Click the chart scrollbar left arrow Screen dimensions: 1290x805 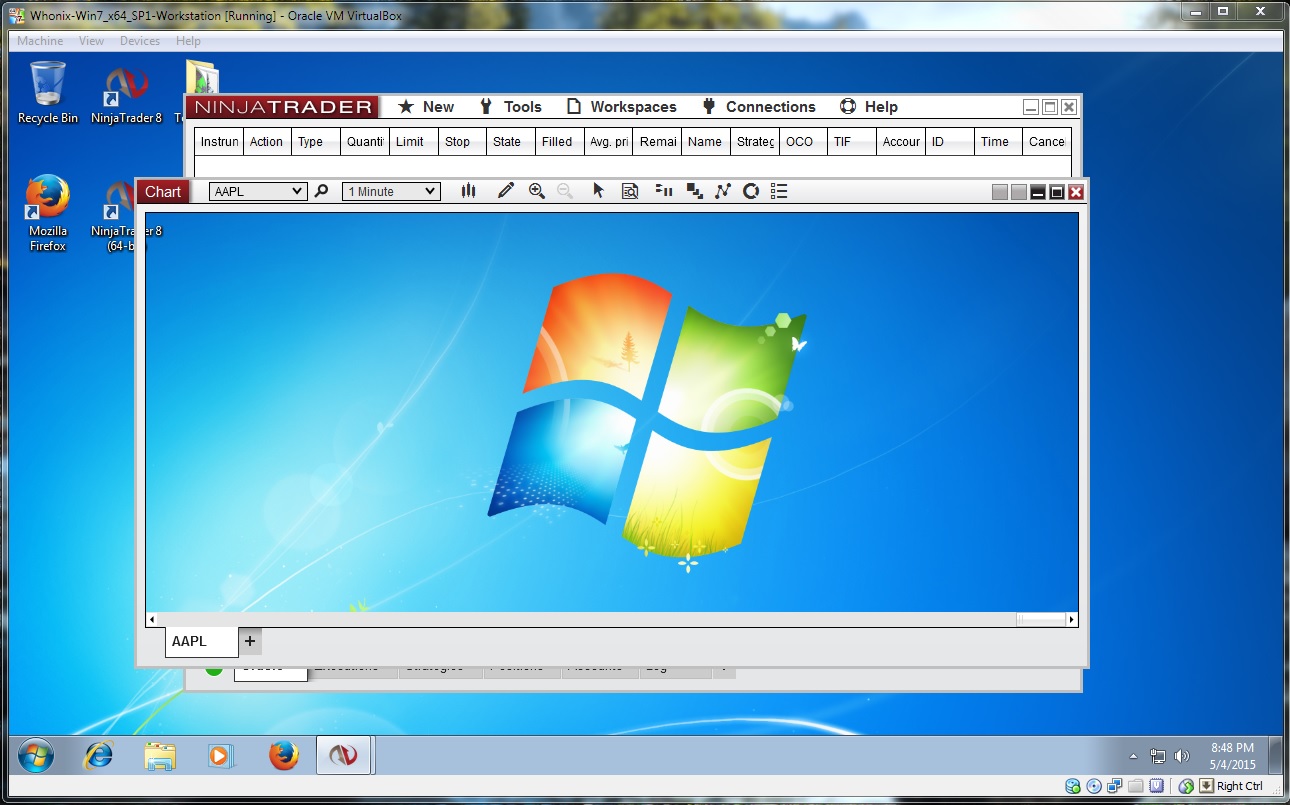coord(152,619)
